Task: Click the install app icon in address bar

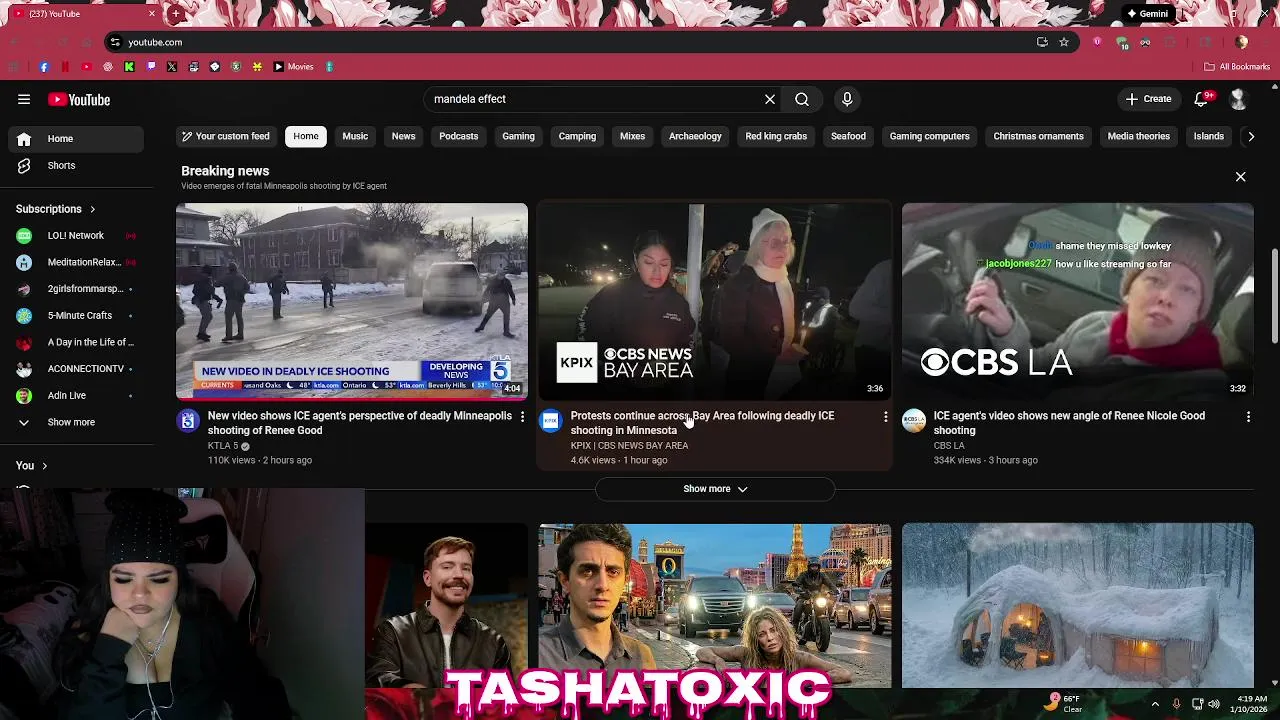Action: point(1042,42)
